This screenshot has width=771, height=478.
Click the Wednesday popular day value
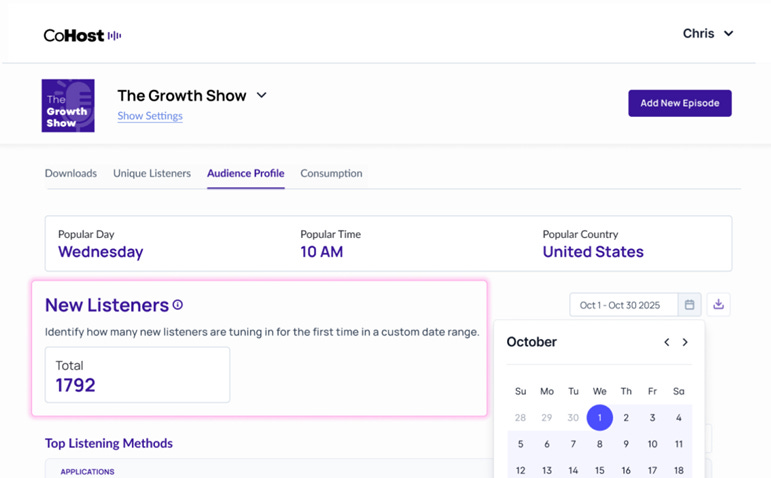coord(101,252)
